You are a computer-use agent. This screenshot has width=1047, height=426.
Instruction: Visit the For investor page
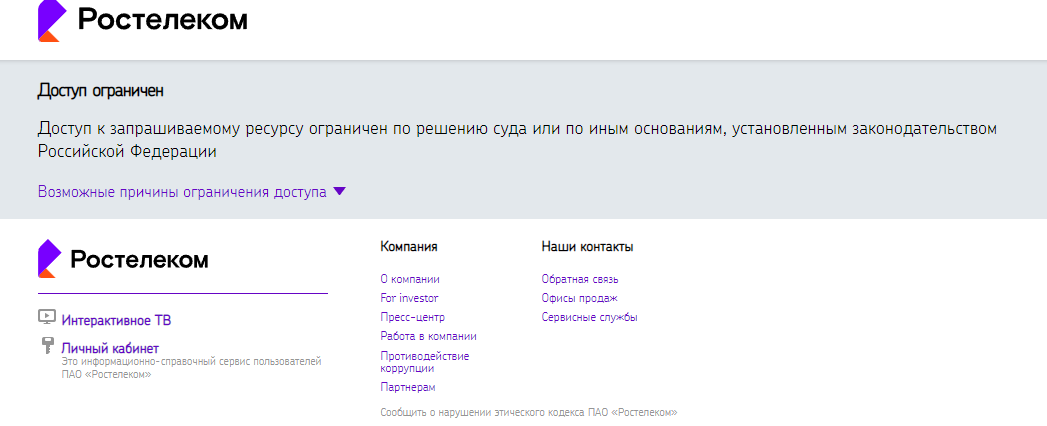point(409,298)
